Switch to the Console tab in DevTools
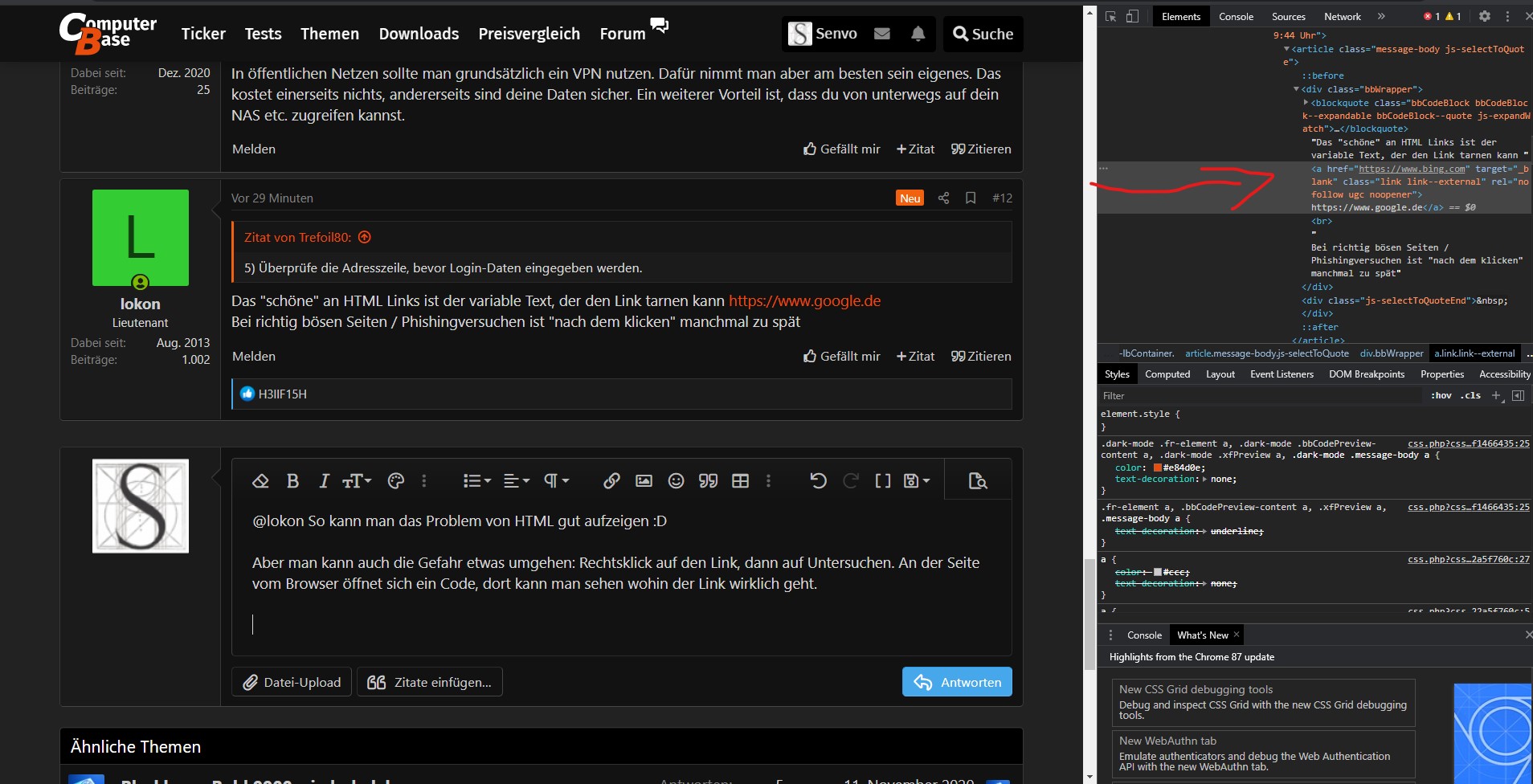The width and height of the screenshot is (1533, 784). 1236,16
